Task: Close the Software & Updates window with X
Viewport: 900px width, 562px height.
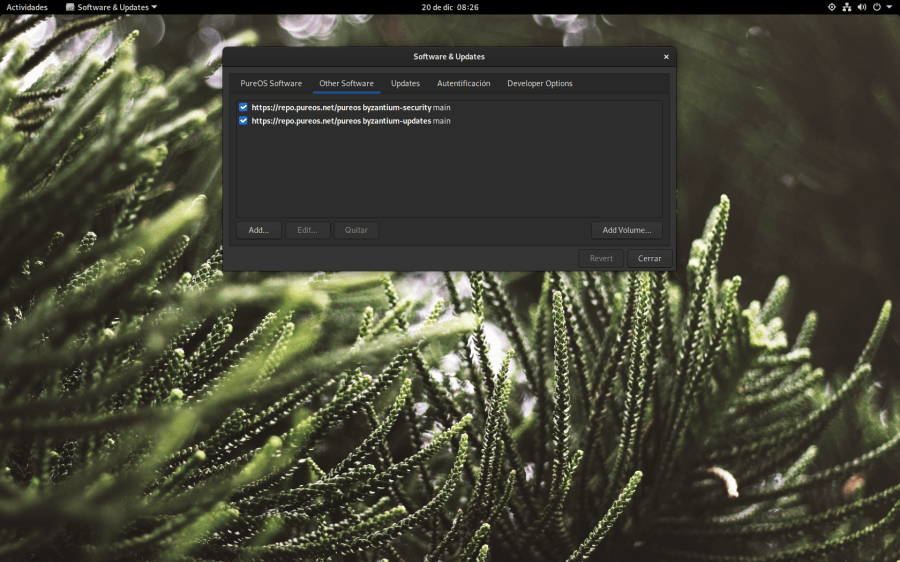Action: pyautogui.click(x=666, y=57)
